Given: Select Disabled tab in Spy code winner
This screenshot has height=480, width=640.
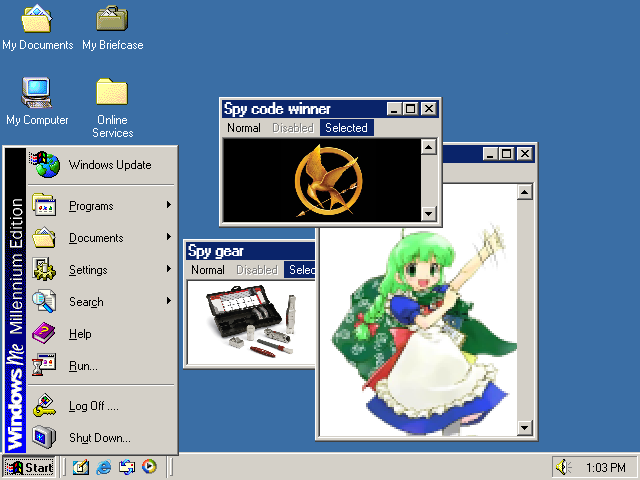Looking at the screenshot, I should tap(293, 128).
